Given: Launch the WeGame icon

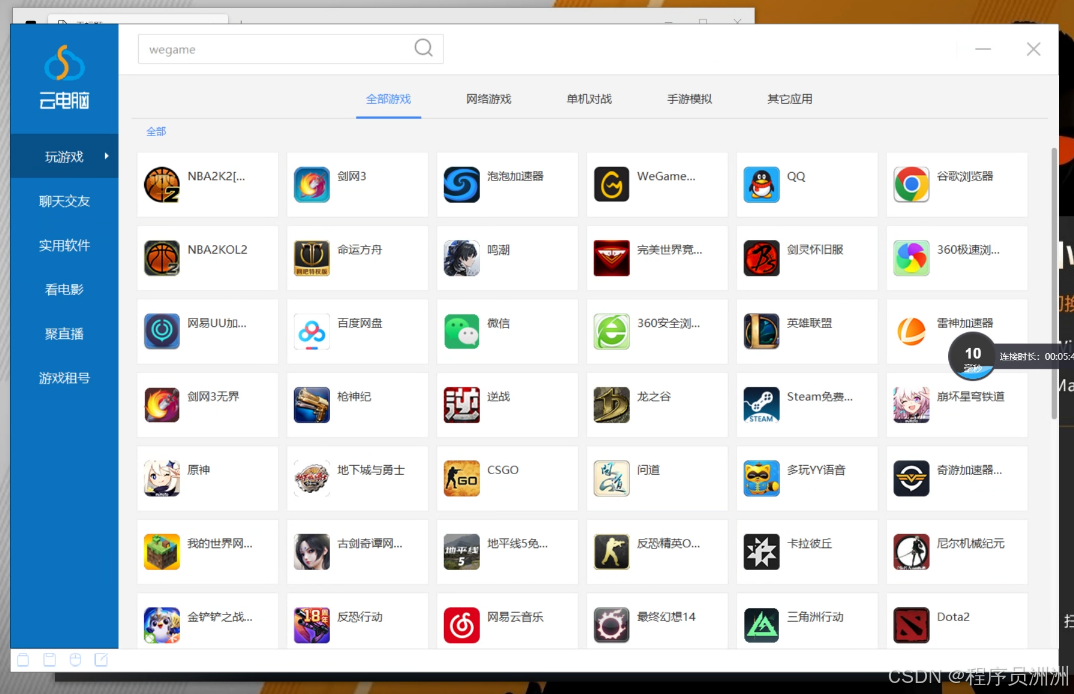Looking at the screenshot, I should tap(612, 184).
